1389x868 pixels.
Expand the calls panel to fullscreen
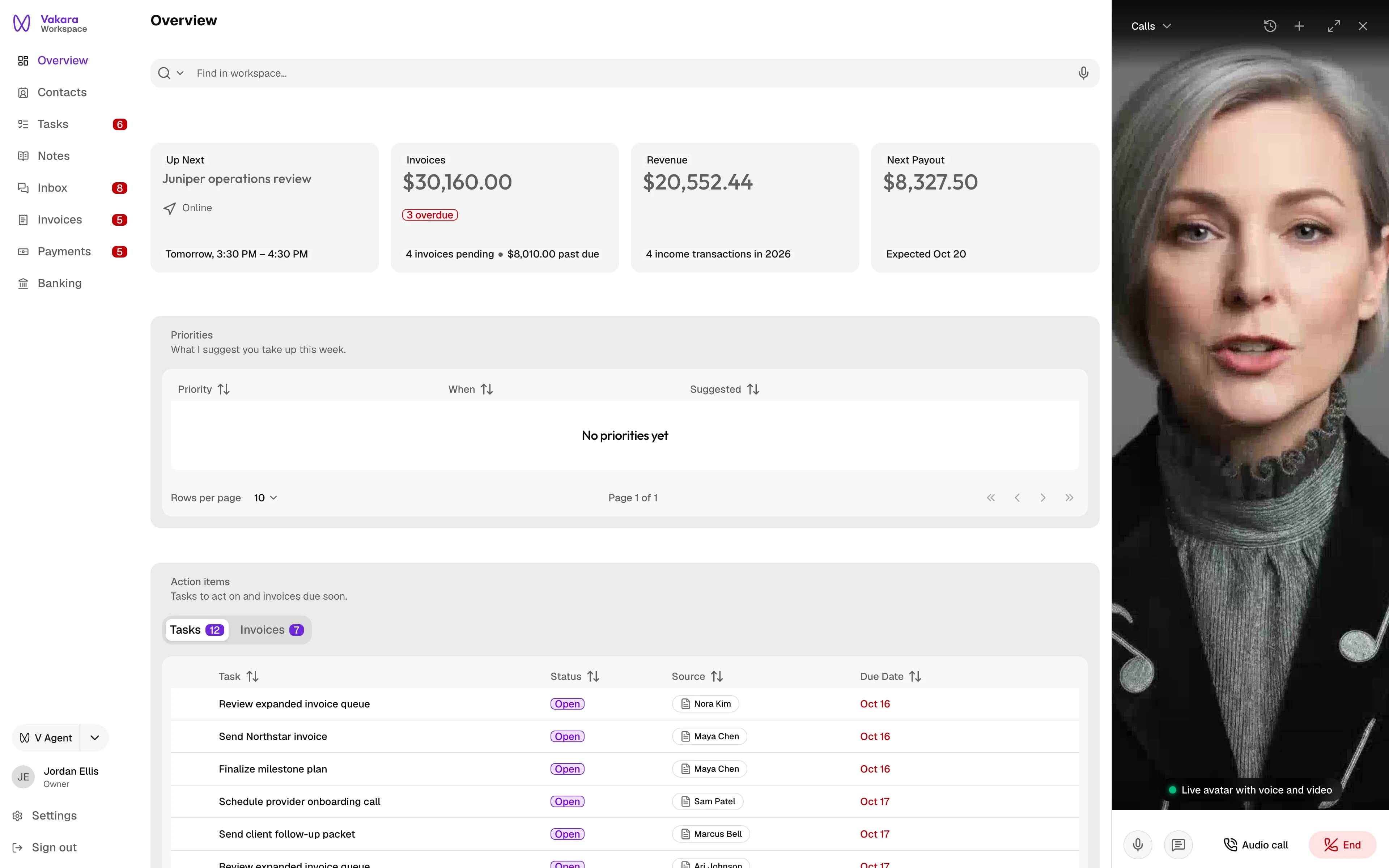pos(1334,26)
